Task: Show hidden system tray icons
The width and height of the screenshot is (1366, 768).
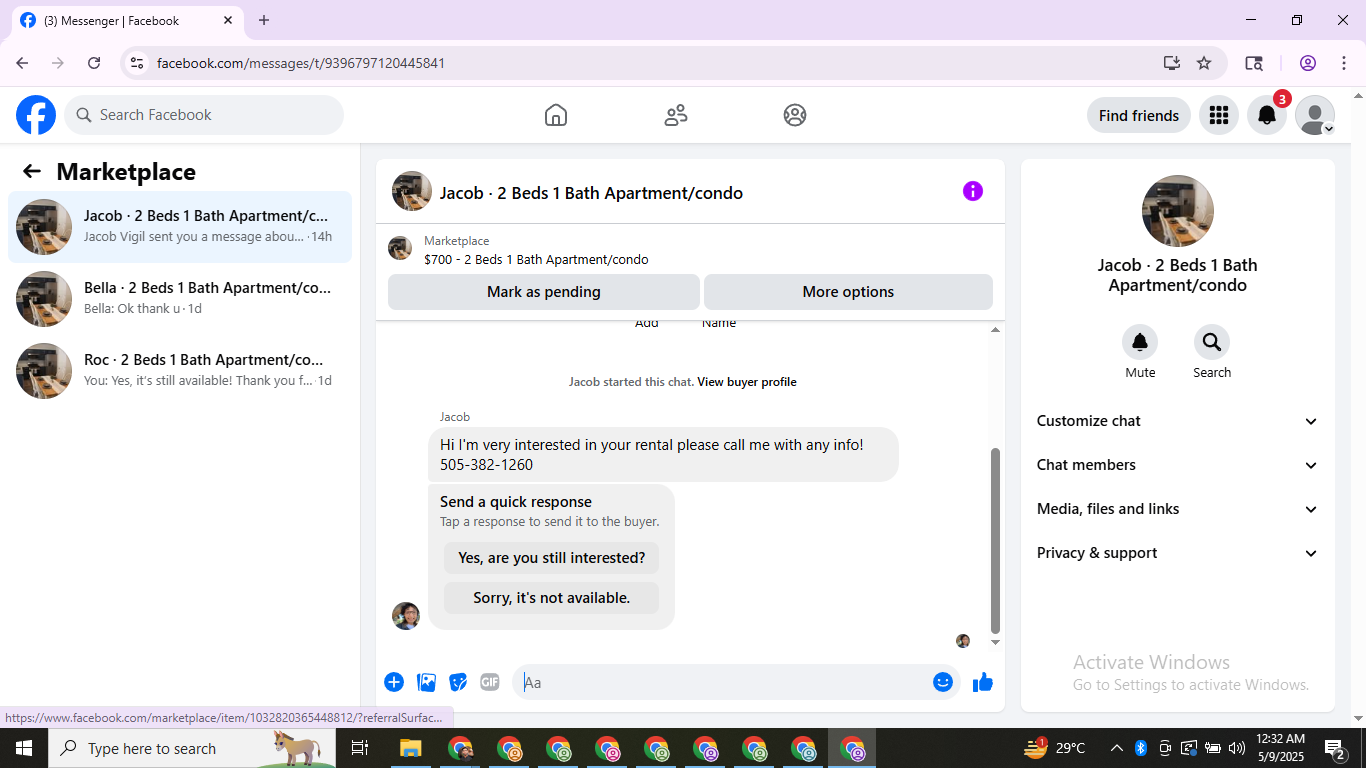Action: [x=1116, y=748]
